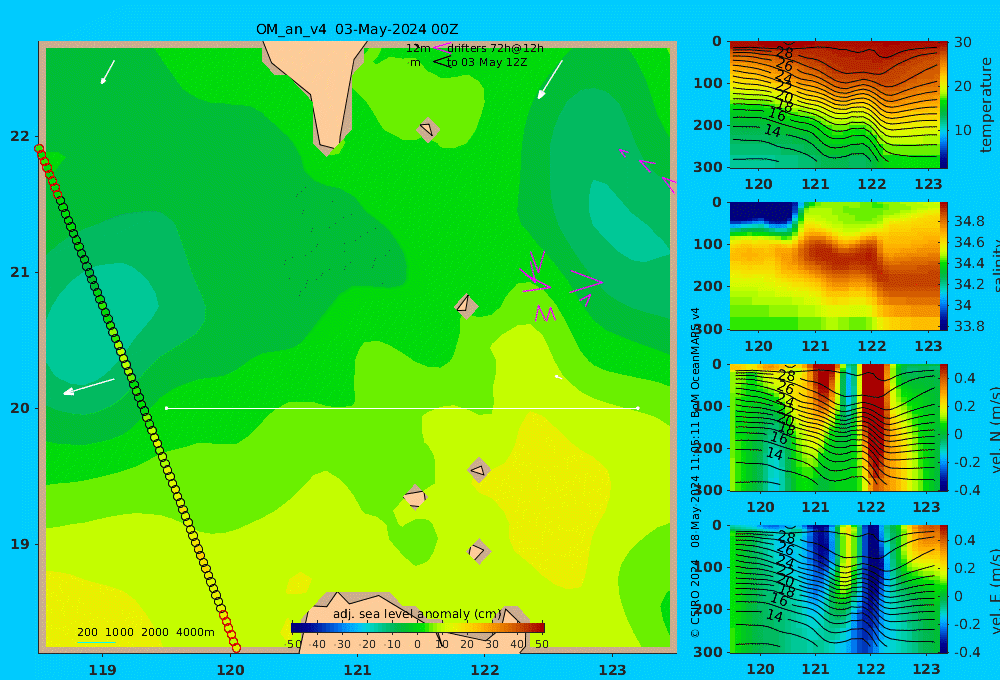Click the "50" tick at the sea level colorbar's right end
The image size is (1000, 680).
542,644
